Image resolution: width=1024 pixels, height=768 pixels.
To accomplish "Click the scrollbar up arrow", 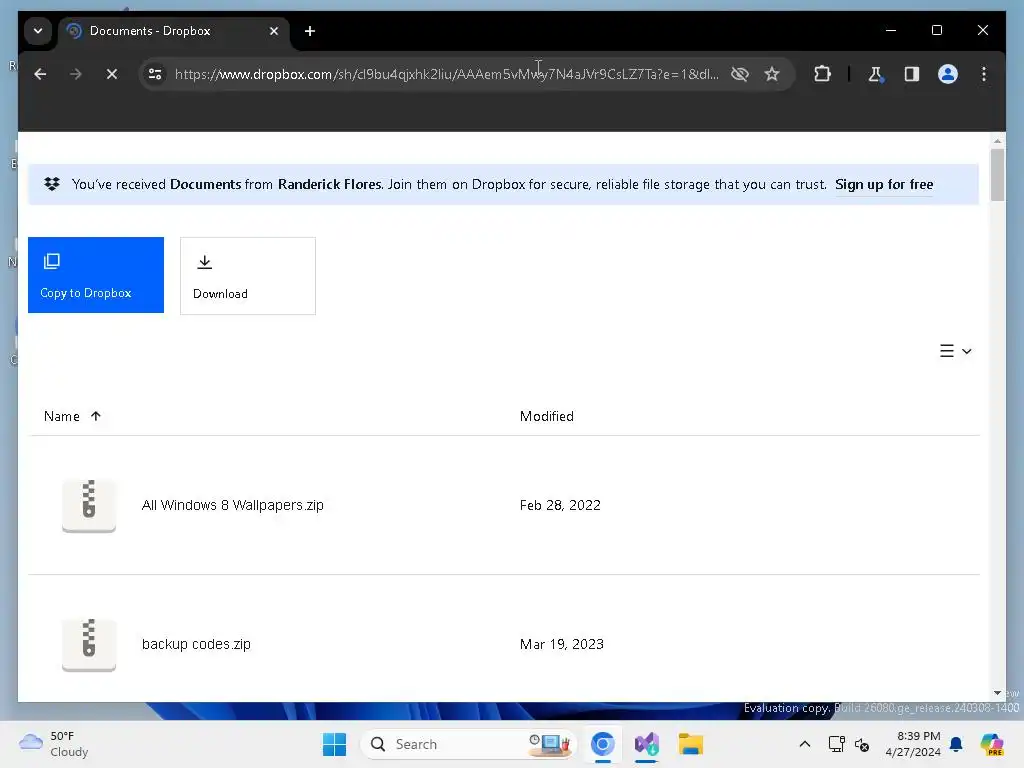I will pos(997,140).
